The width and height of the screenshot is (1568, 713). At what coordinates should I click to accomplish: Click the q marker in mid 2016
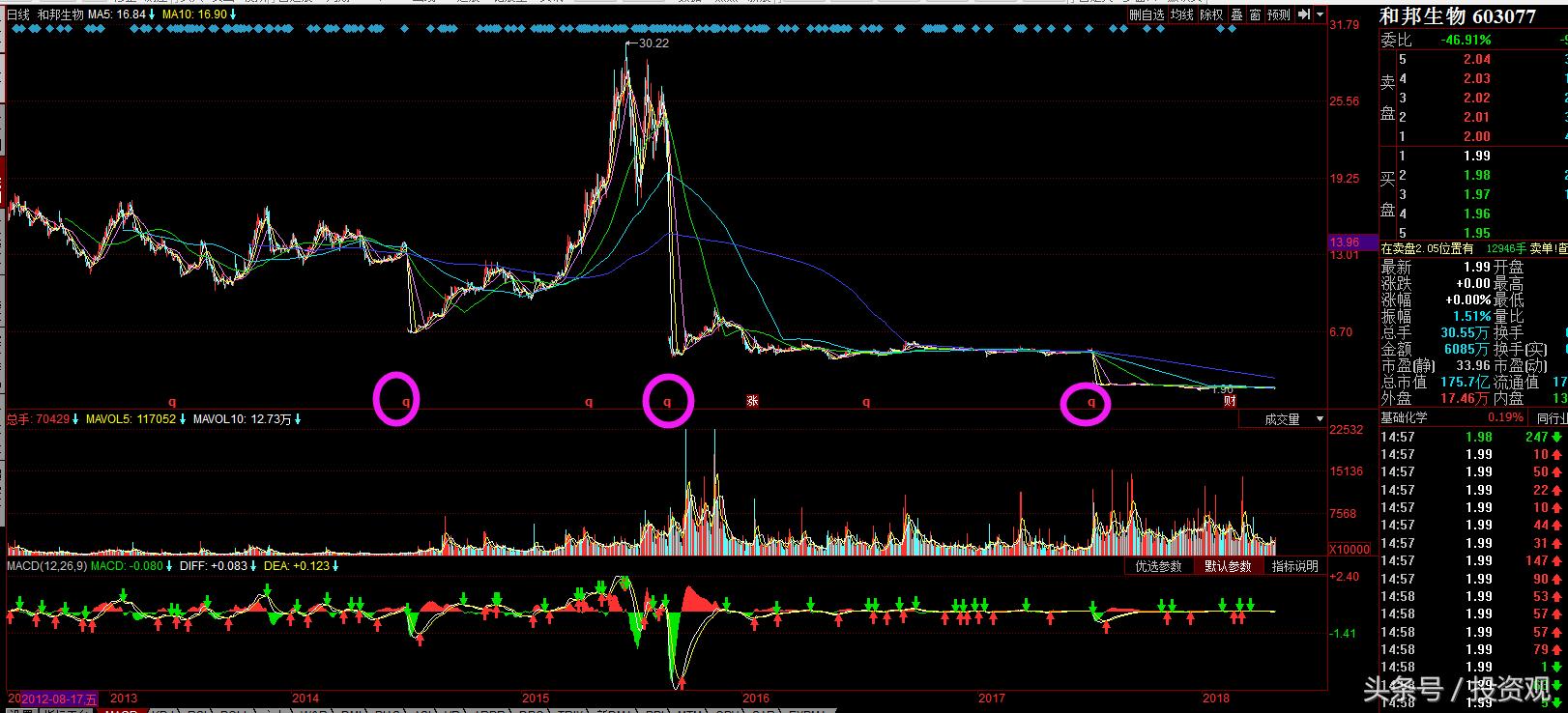(866, 401)
